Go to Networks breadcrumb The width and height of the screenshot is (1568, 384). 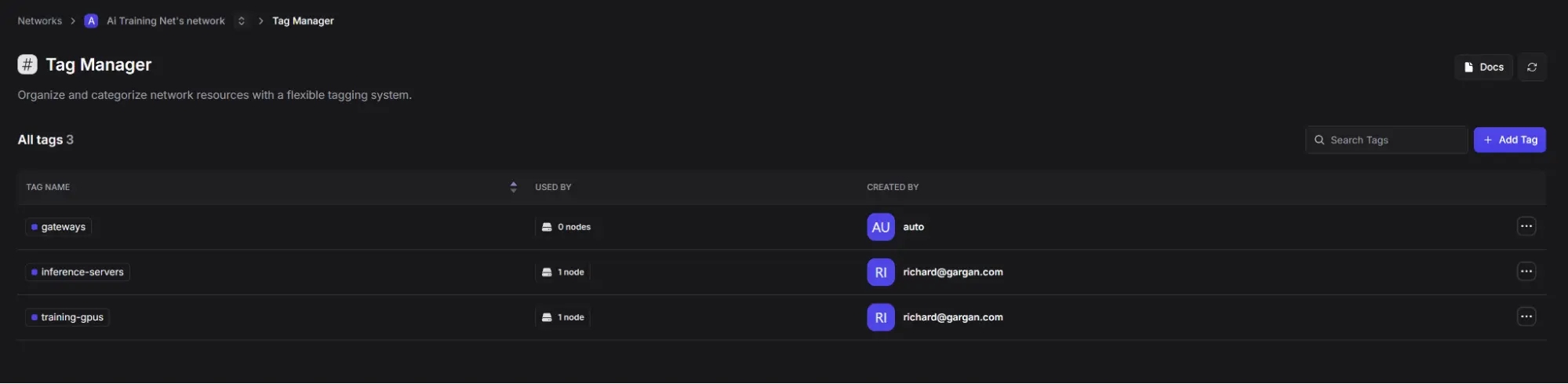click(39, 21)
